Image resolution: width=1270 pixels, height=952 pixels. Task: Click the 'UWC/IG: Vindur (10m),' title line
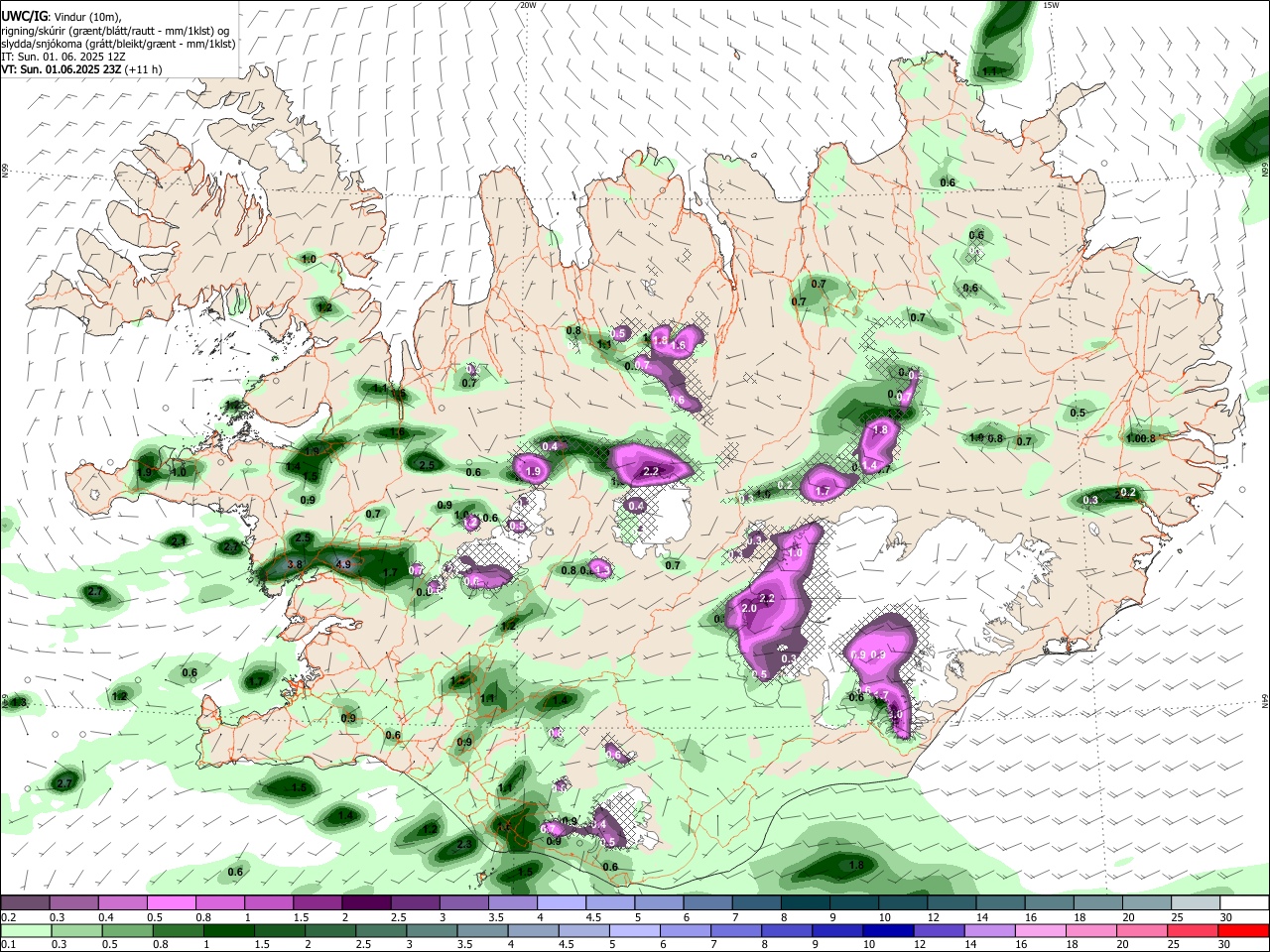point(62,16)
